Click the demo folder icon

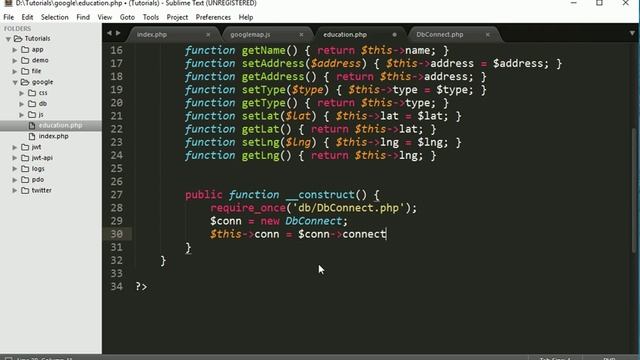click(x=25, y=60)
